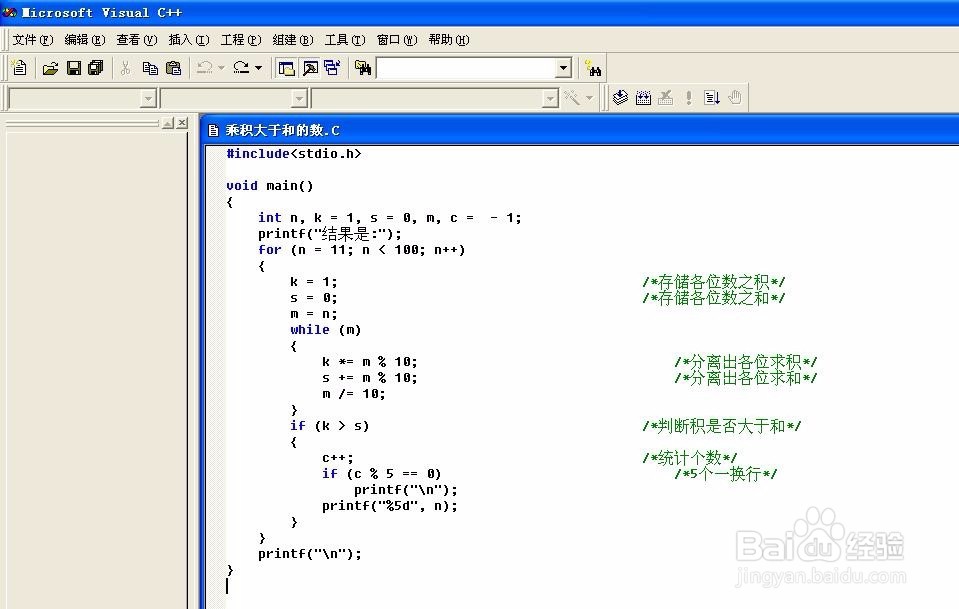
Task: Click the Search binoculars icon
Action: (593, 68)
